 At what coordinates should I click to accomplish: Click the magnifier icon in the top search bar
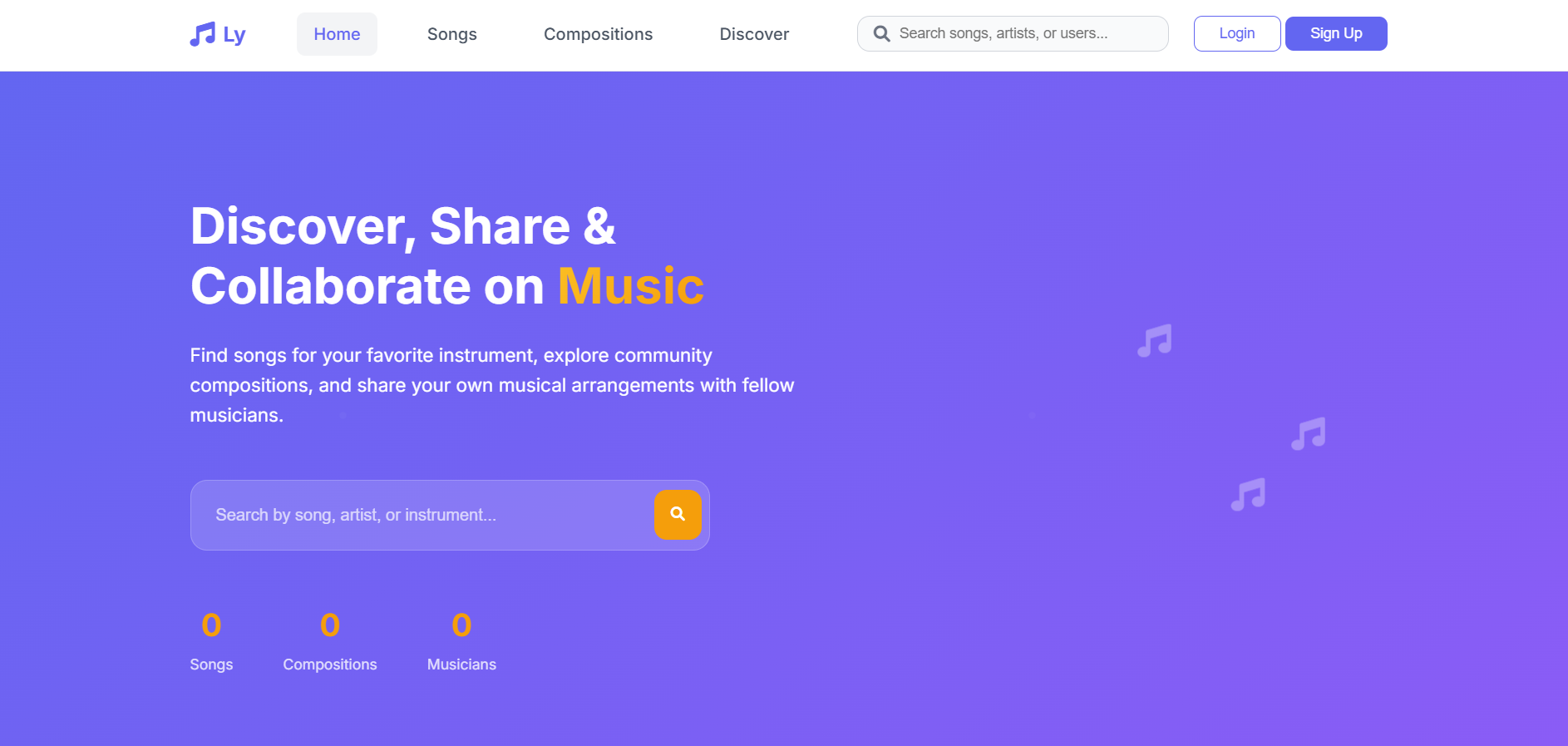(x=881, y=33)
